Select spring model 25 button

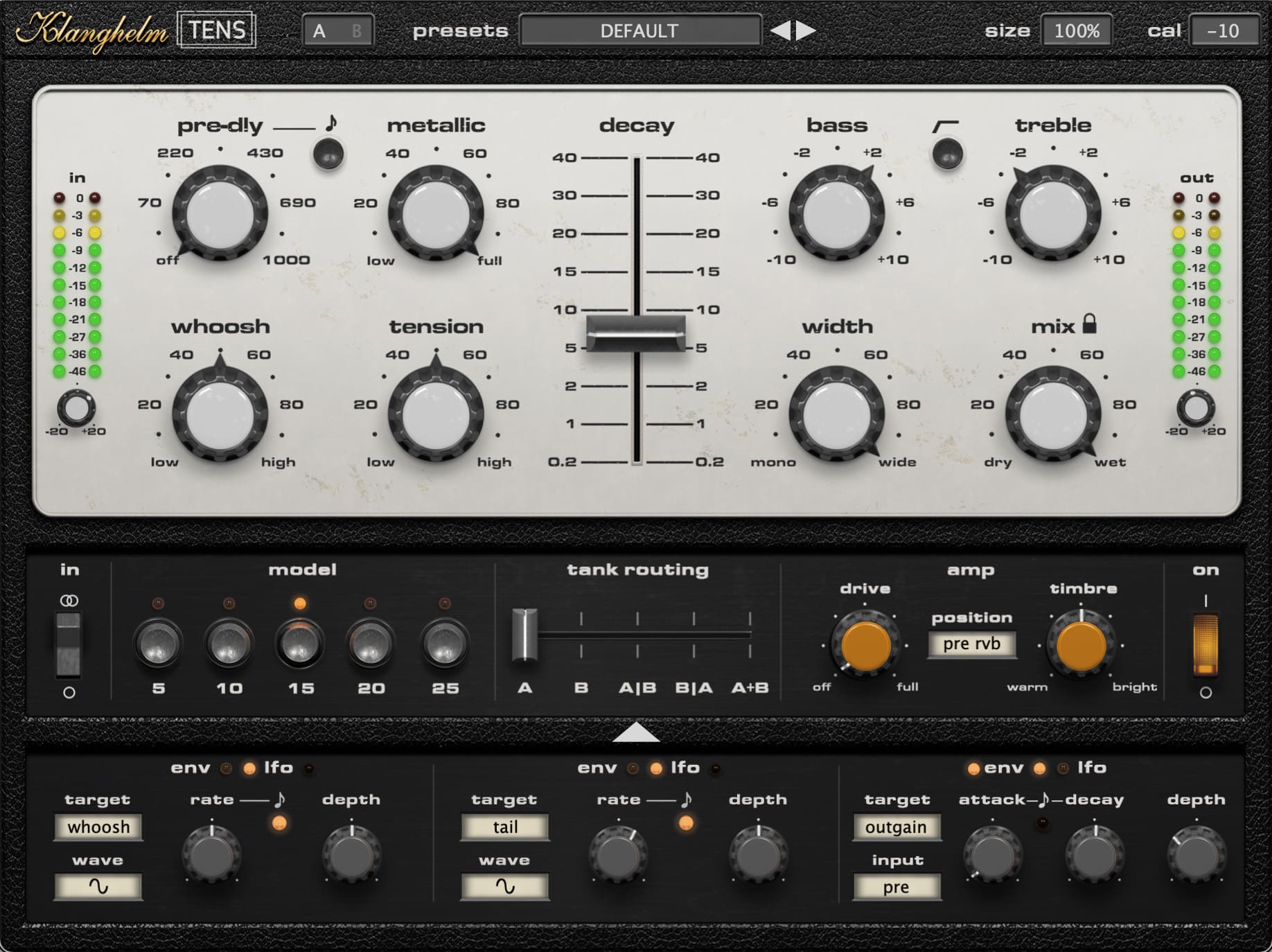click(x=444, y=644)
